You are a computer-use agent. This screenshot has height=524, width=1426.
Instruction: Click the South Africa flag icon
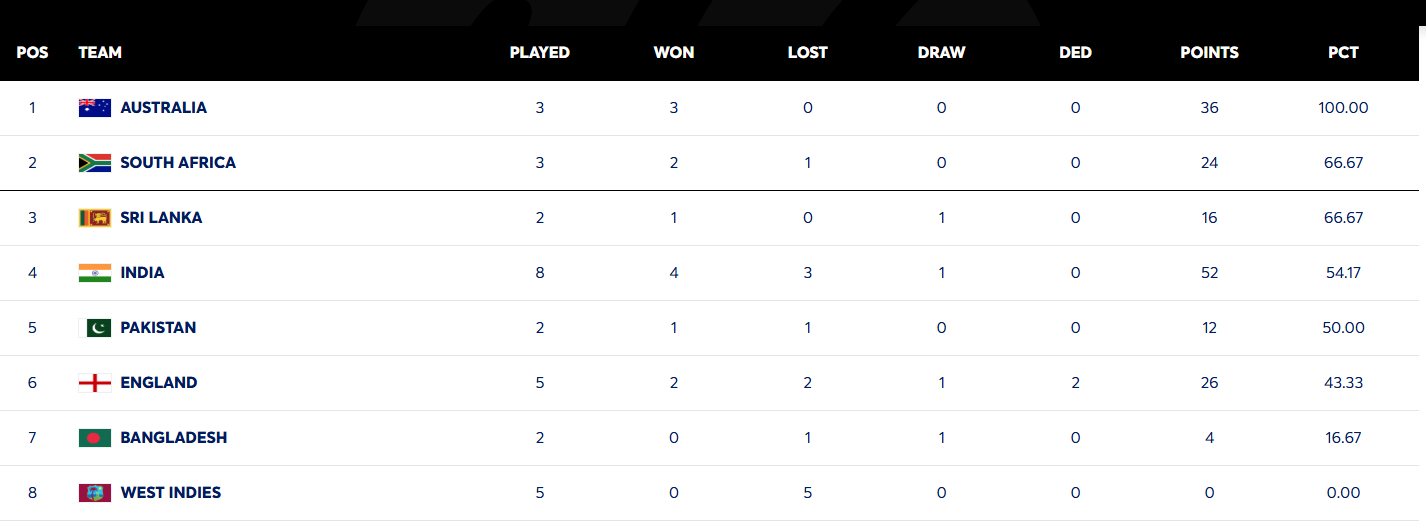95,163
